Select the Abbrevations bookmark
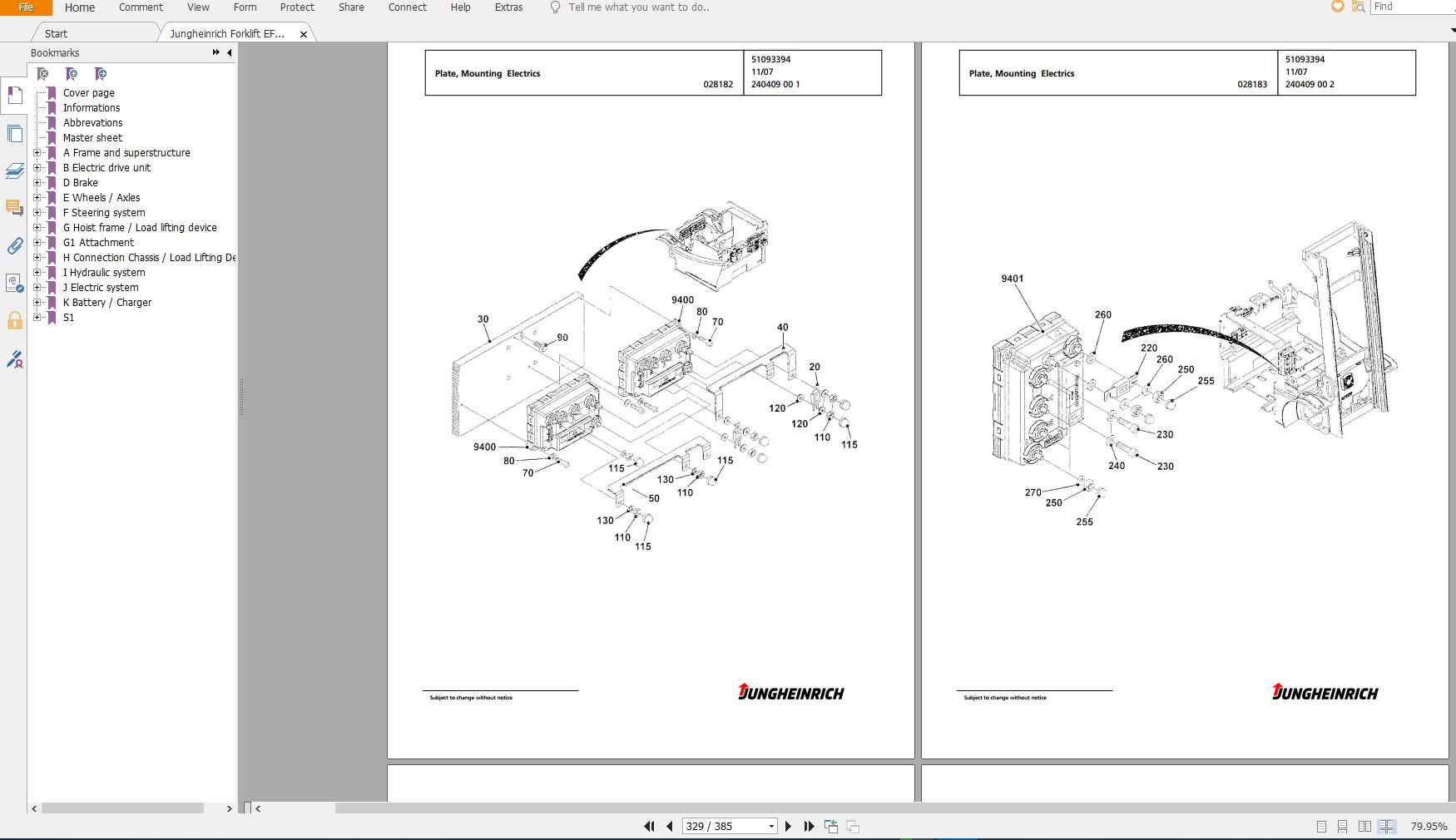The height and width of the screenshot is (840, 1456). click(92, 123)
